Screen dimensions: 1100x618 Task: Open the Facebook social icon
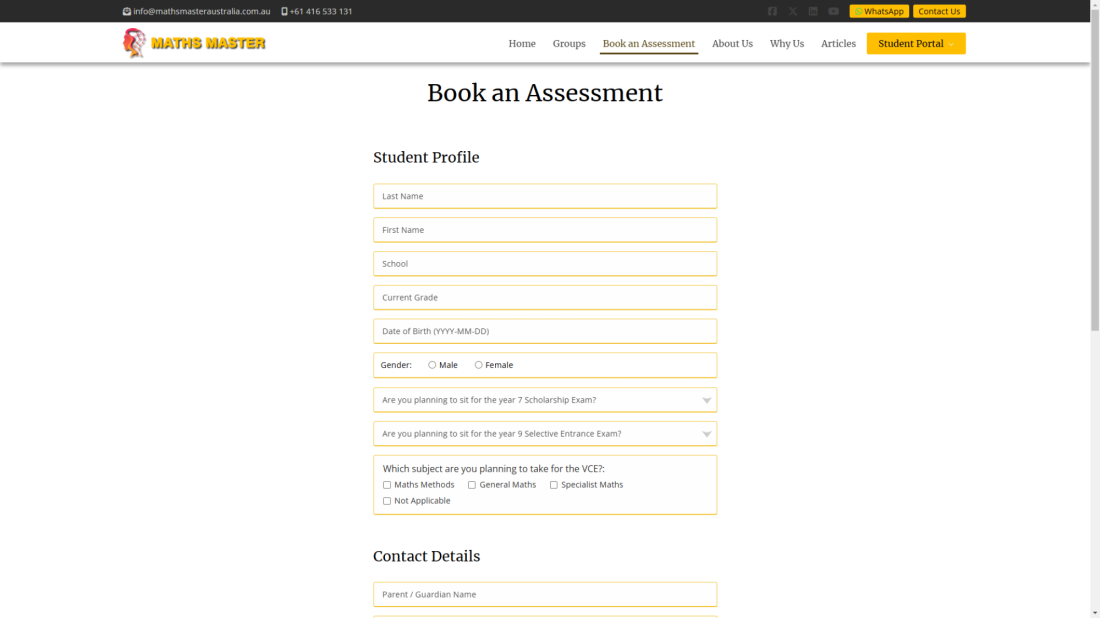(x=772, y=11)
